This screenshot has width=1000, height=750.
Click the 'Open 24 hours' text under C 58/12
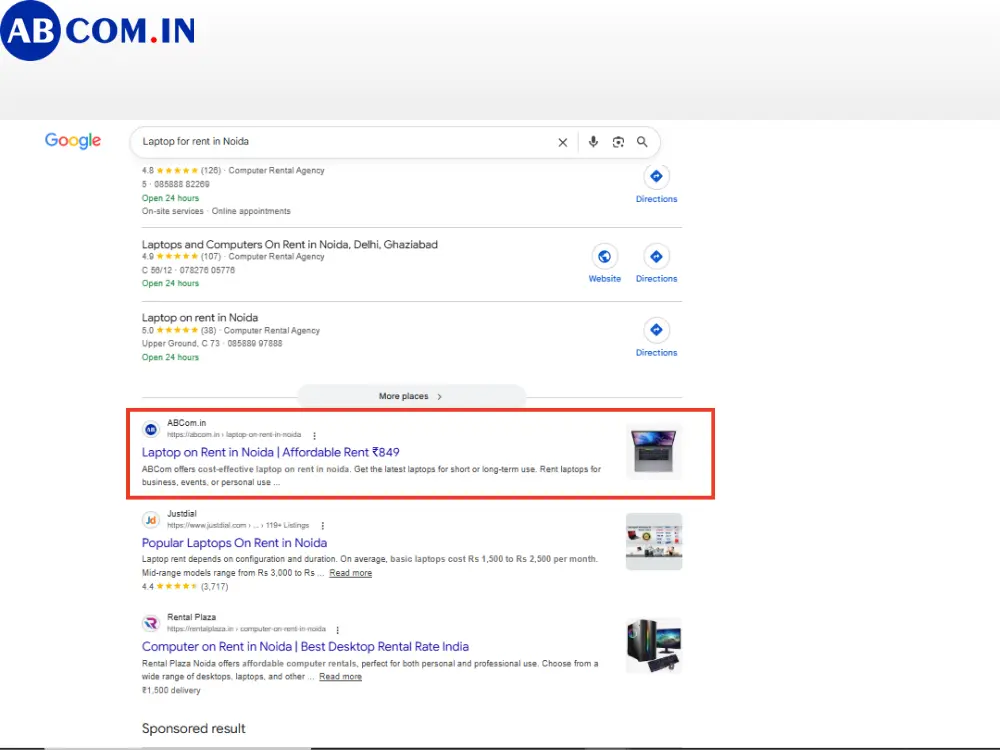click(x=170, y=283)
